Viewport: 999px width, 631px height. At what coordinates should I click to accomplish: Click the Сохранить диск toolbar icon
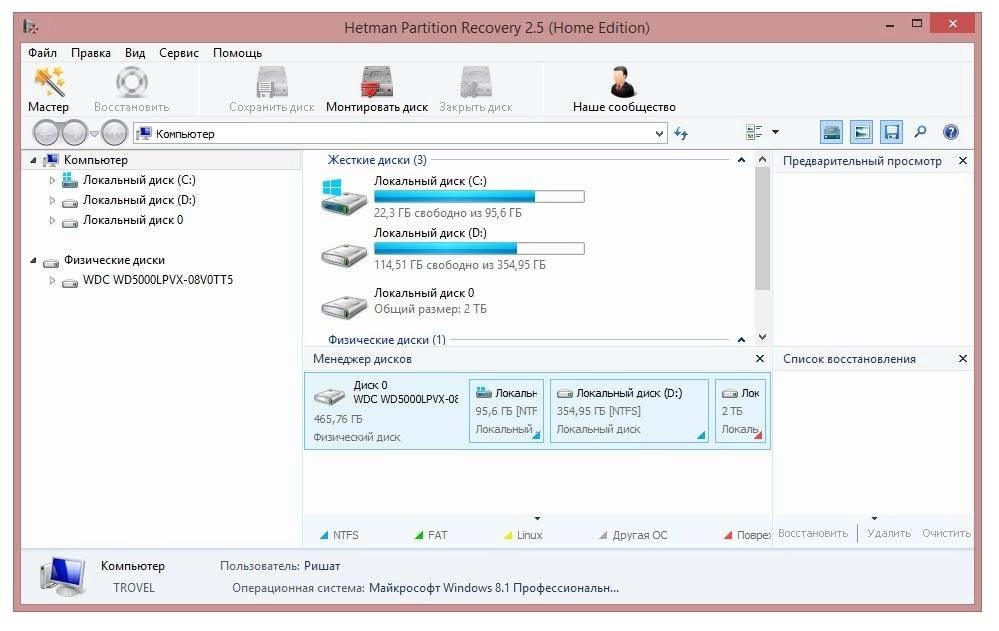(272, 82)
